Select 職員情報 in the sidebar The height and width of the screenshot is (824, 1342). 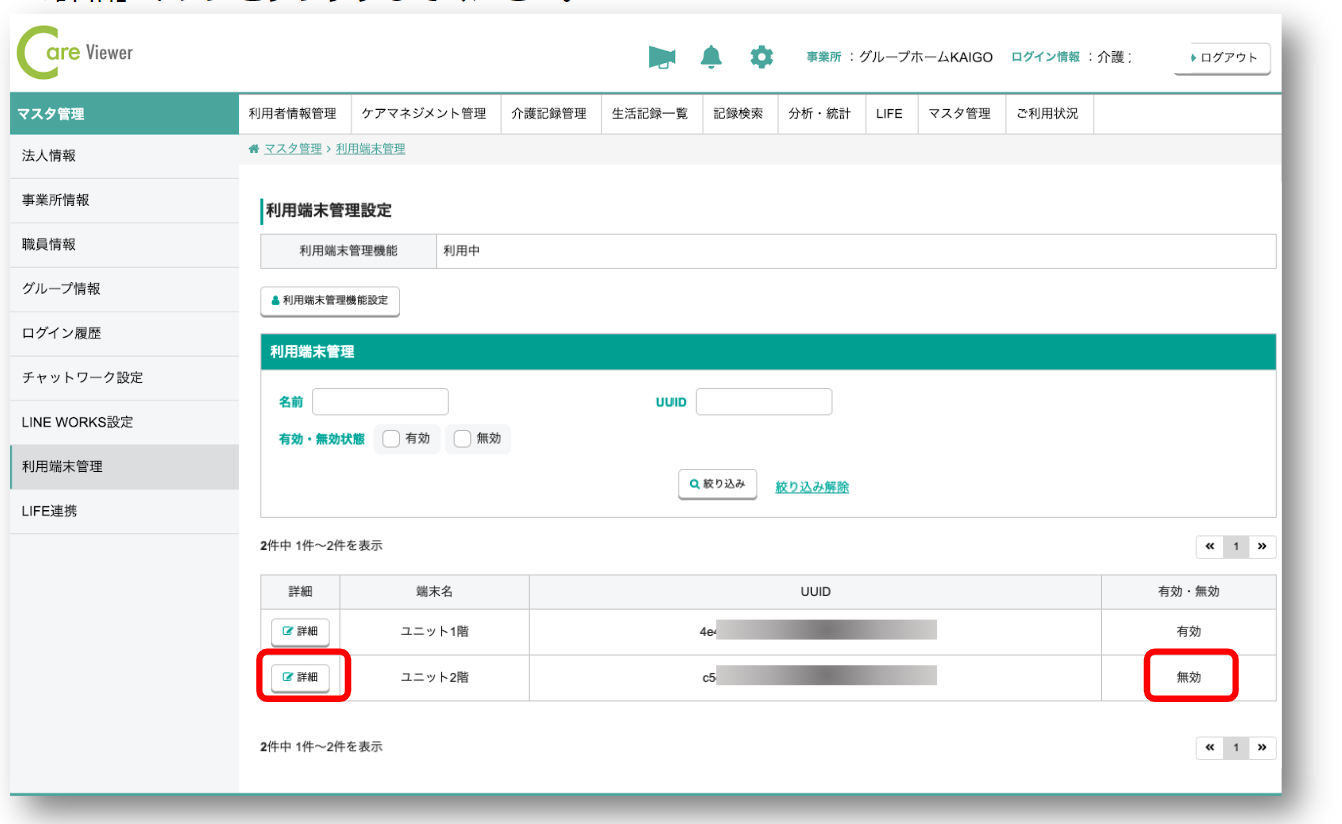(49, 245)
